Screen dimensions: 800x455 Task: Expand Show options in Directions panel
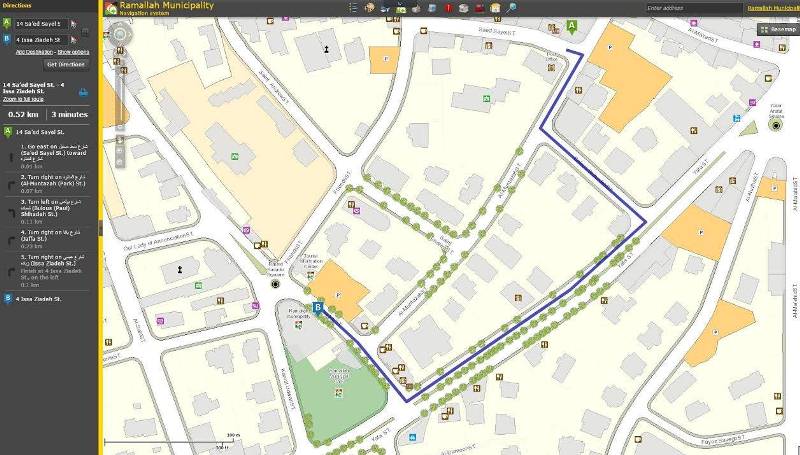(73, 51)
